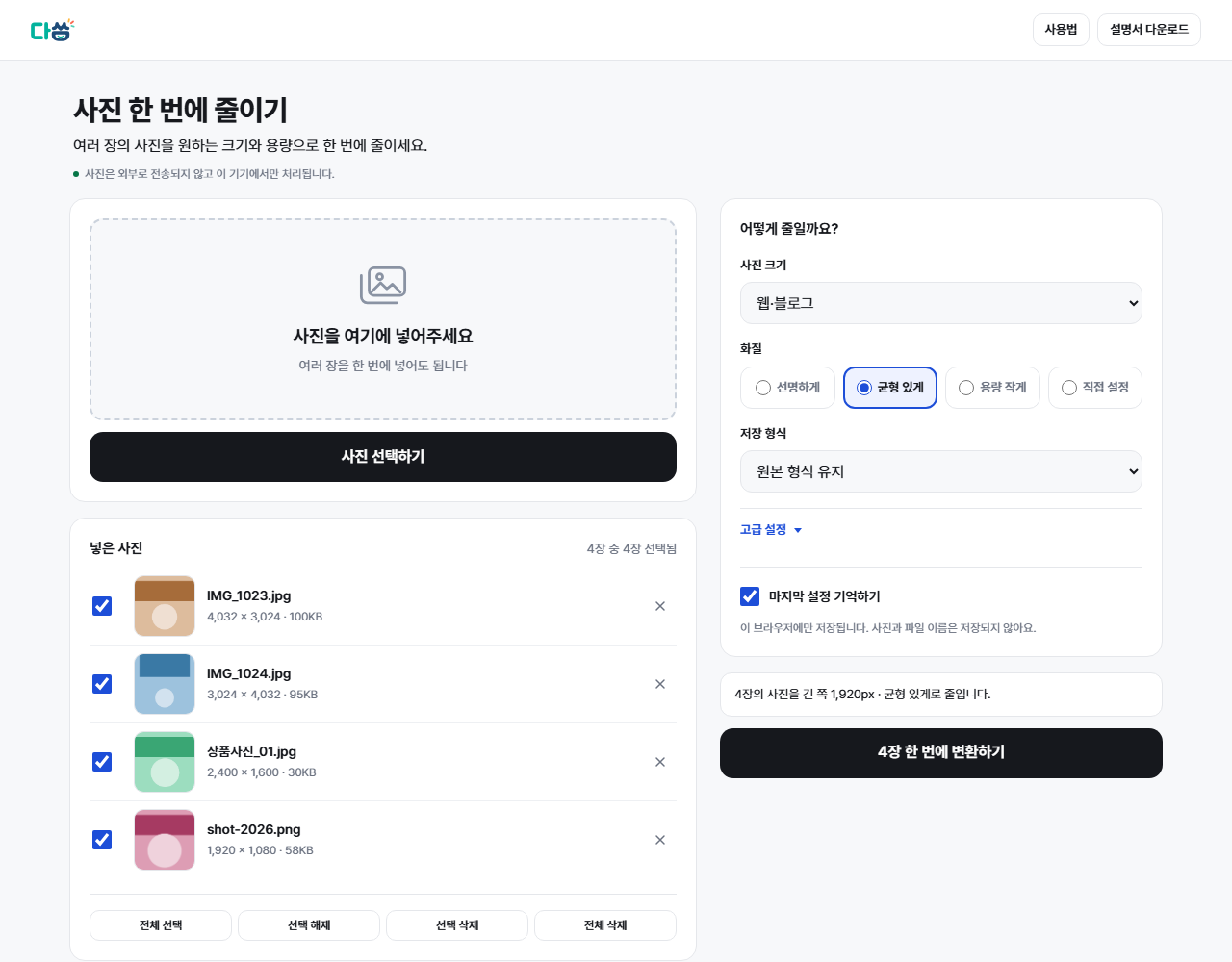Viewport: 1232px width, 962px height.
Task: Start conversion with 4장 한 번에 변환하기
Action: pyautogui.click(x=941, y=753)
